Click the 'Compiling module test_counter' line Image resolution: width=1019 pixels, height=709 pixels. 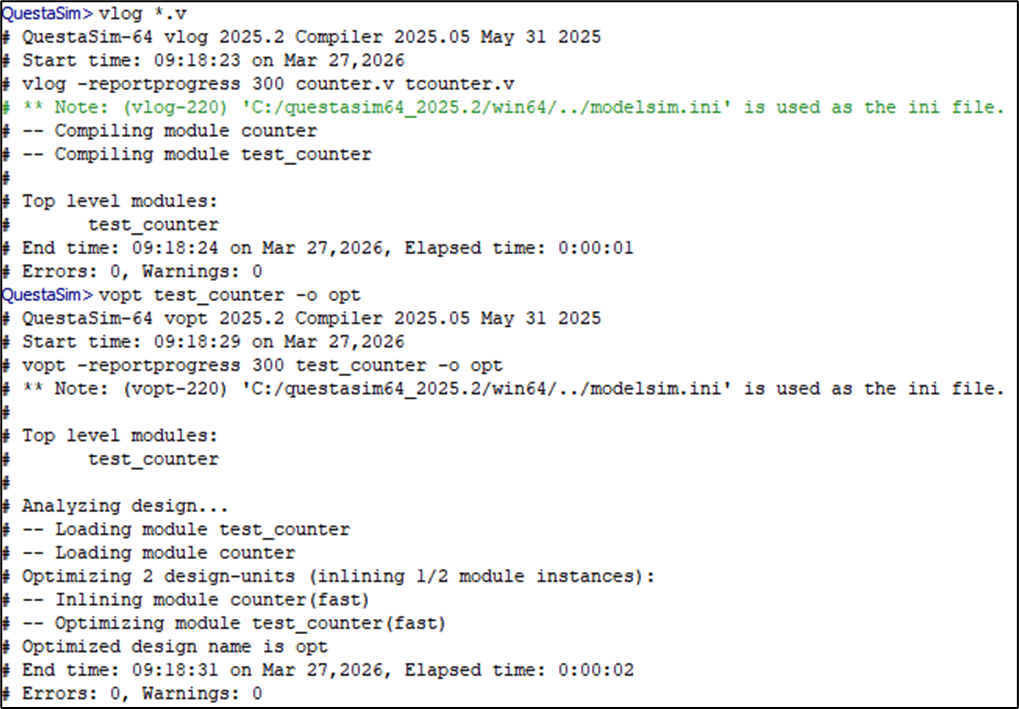click(212, 154)
